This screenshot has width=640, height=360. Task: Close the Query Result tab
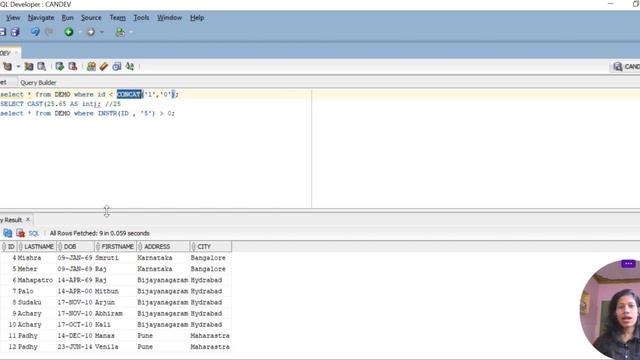(x=28, y=220)
